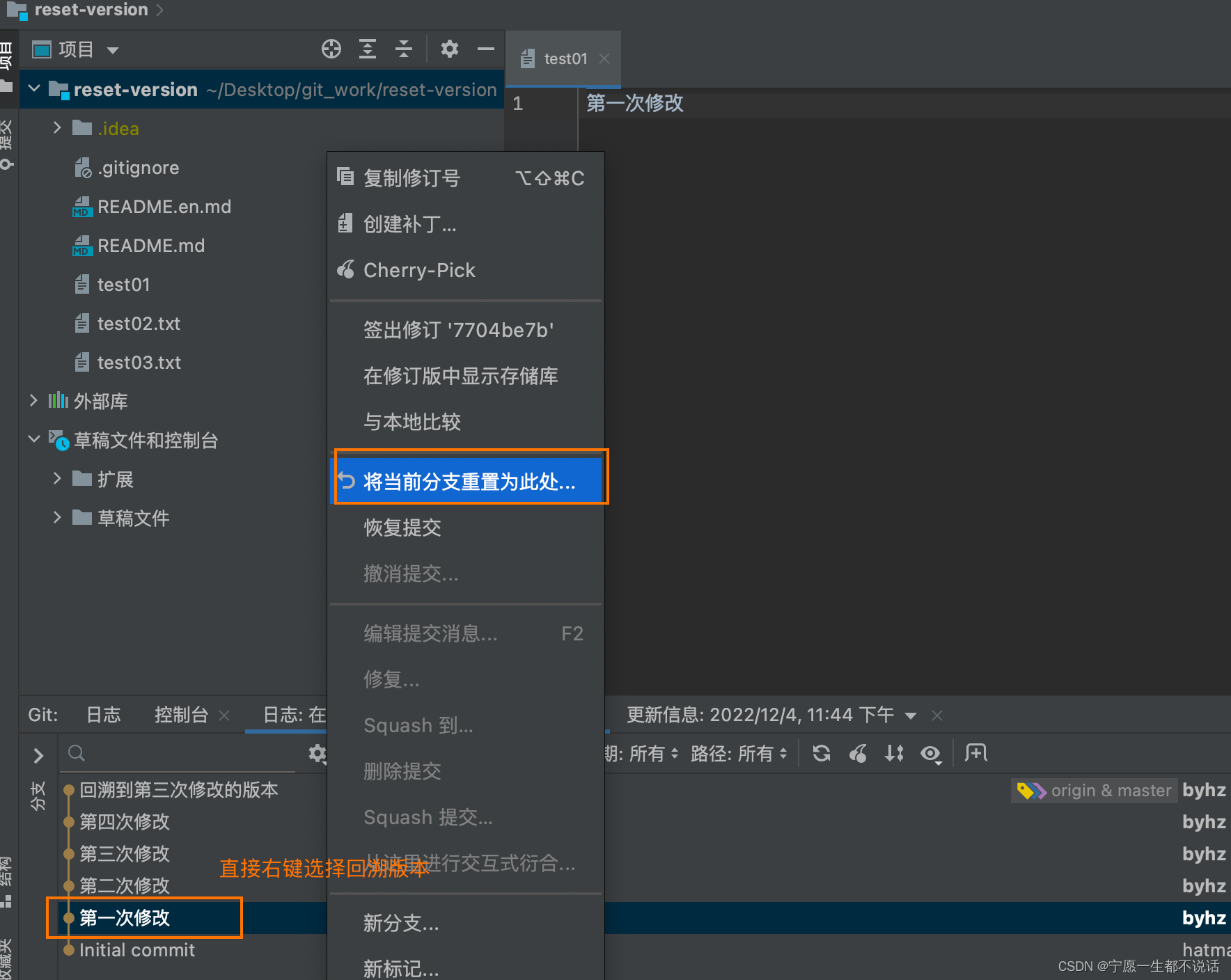The image size is (1231, 980).
Task: Click reset-version breadcrumb at top
Action: [91, 10]
